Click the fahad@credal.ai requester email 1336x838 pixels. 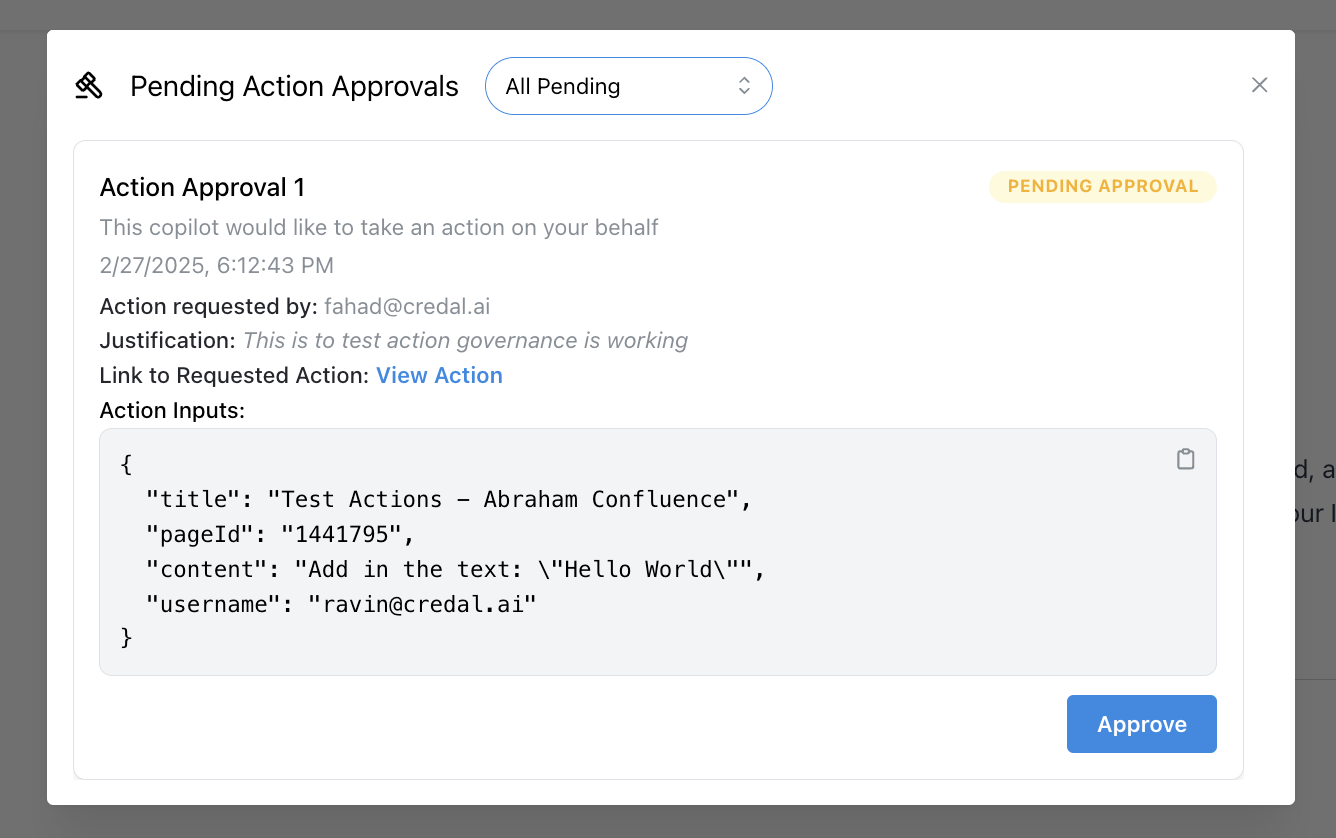pos(406,306)
